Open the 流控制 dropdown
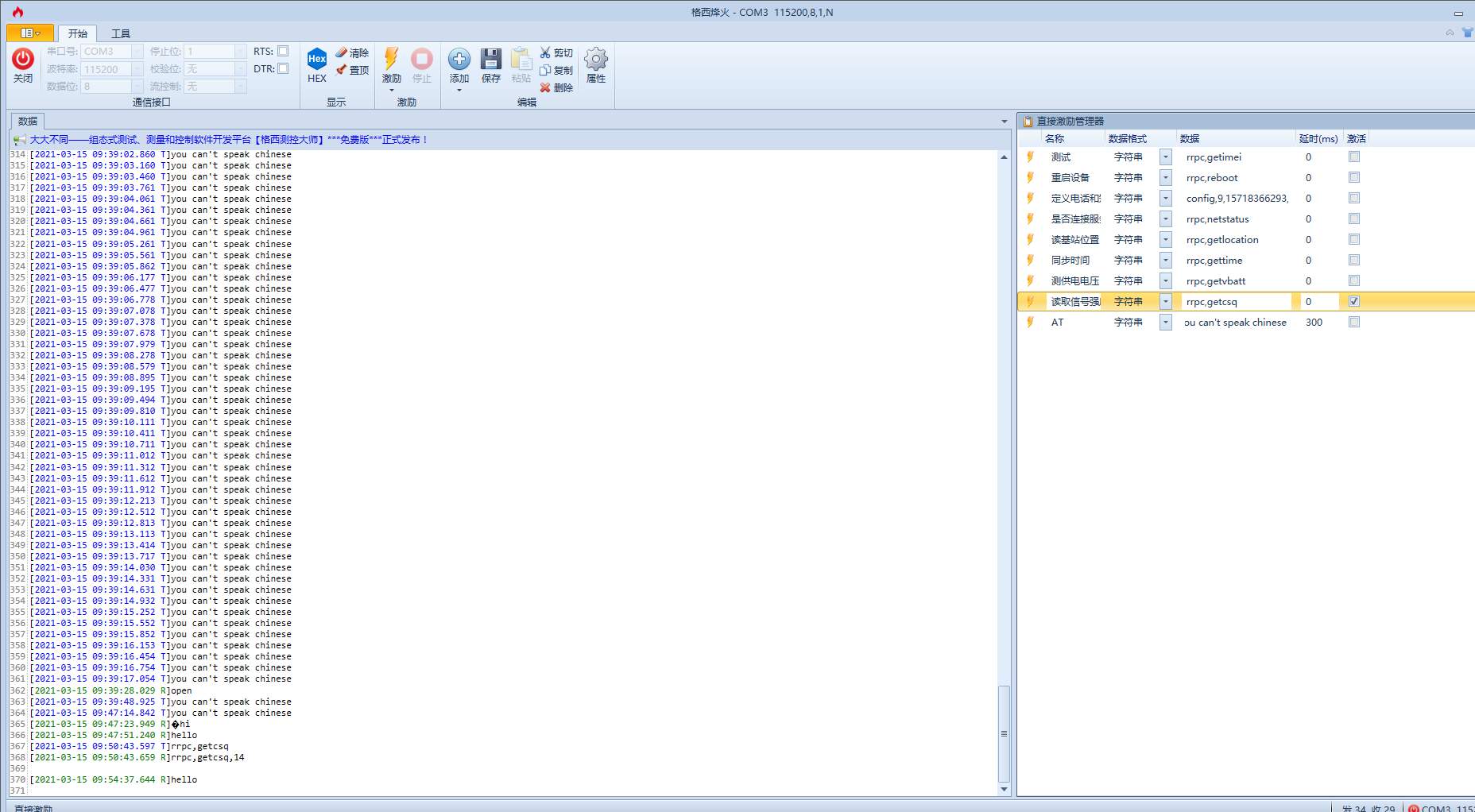This screenshot has width=1475, height=812. (240, 87)
